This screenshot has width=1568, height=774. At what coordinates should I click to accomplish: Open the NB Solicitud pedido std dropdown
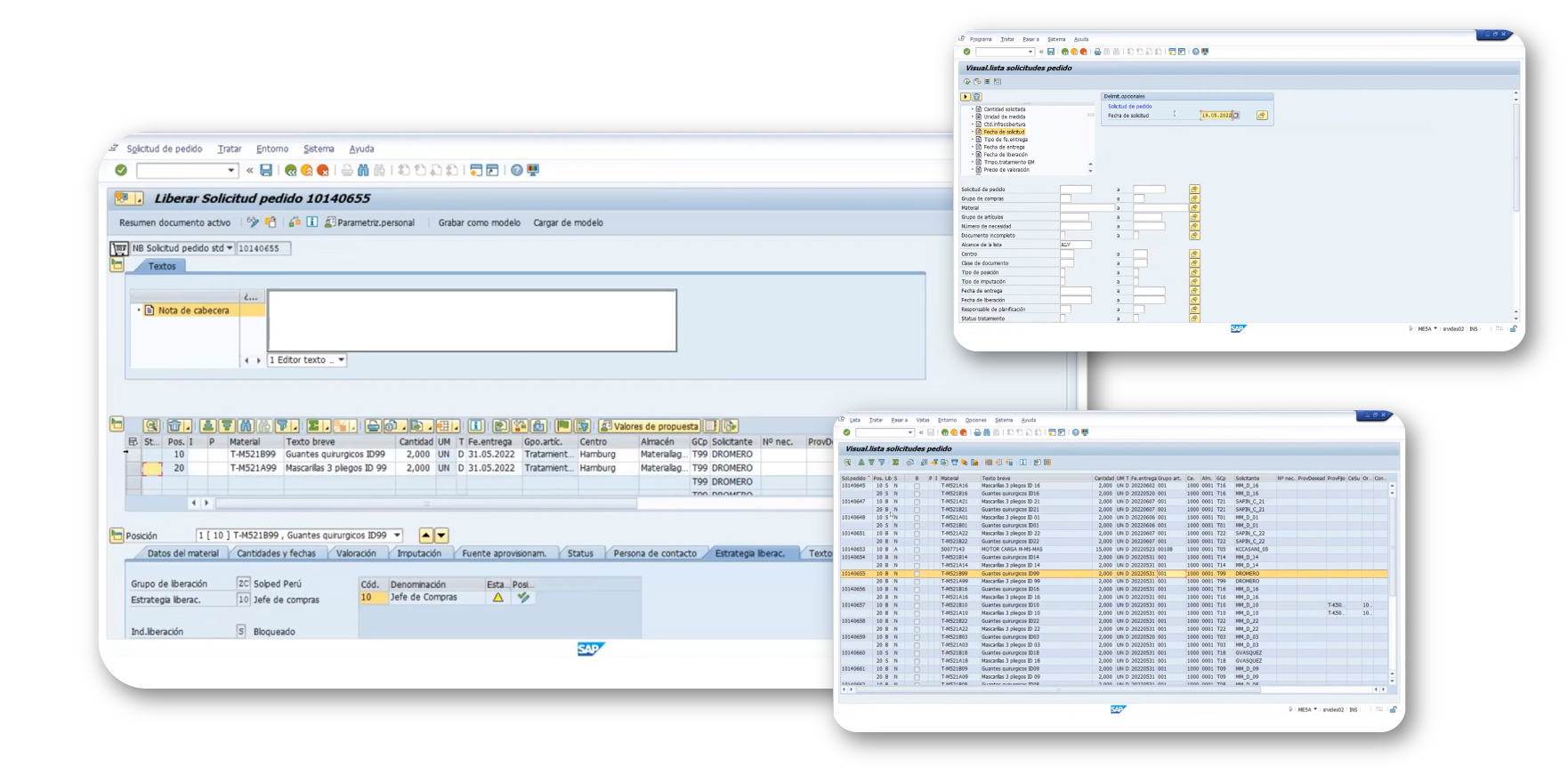230,248
